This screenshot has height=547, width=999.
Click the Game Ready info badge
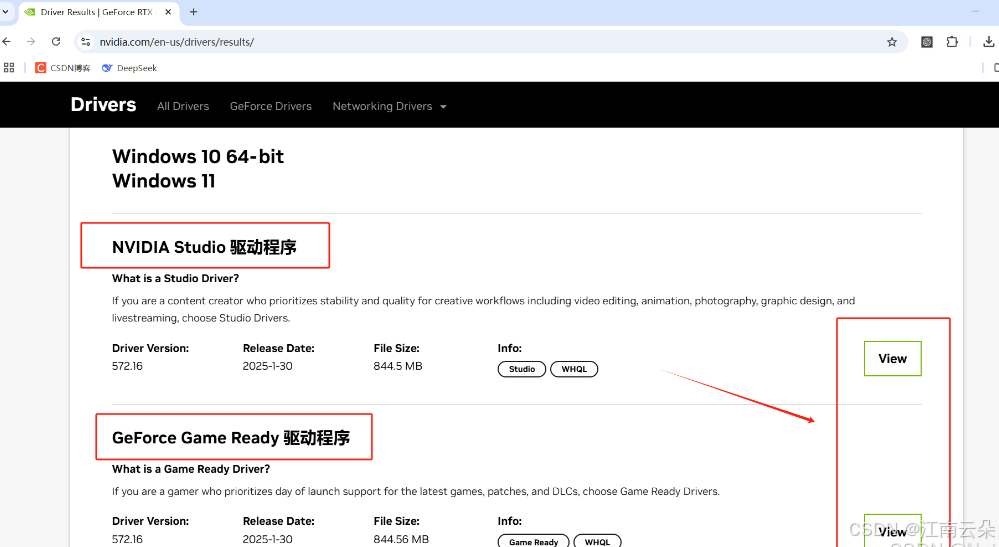tap(533, 542)
